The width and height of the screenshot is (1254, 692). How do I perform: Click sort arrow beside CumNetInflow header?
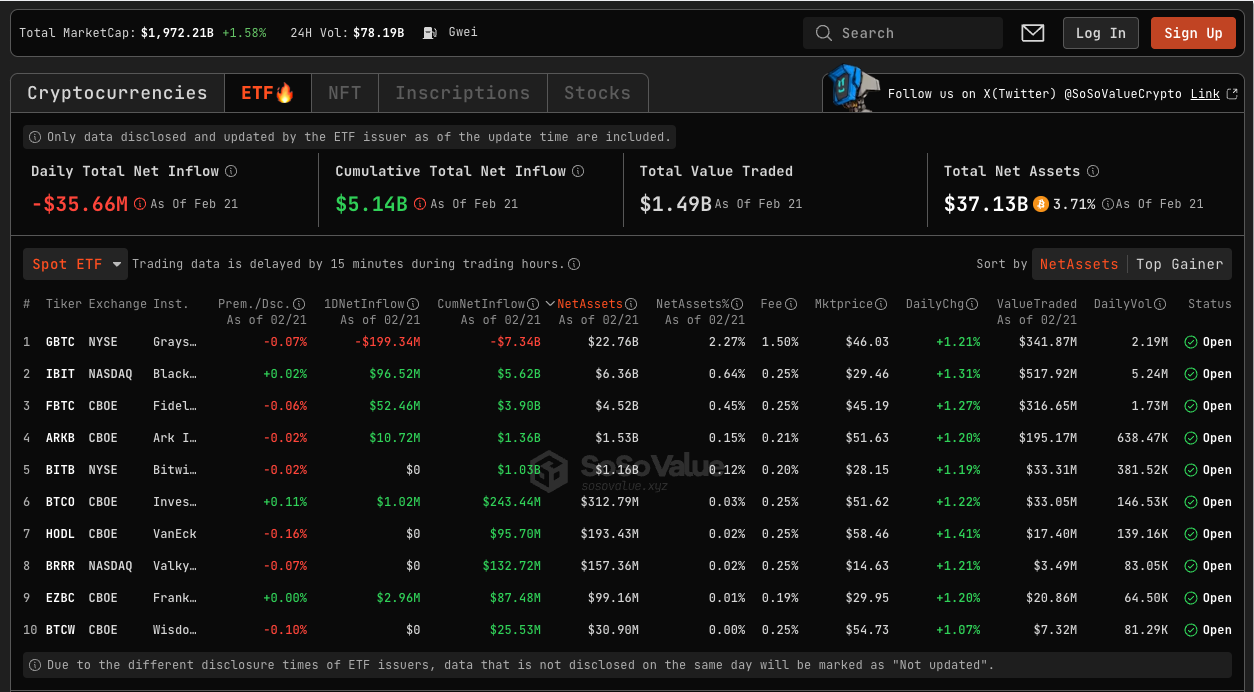point(550,304)
